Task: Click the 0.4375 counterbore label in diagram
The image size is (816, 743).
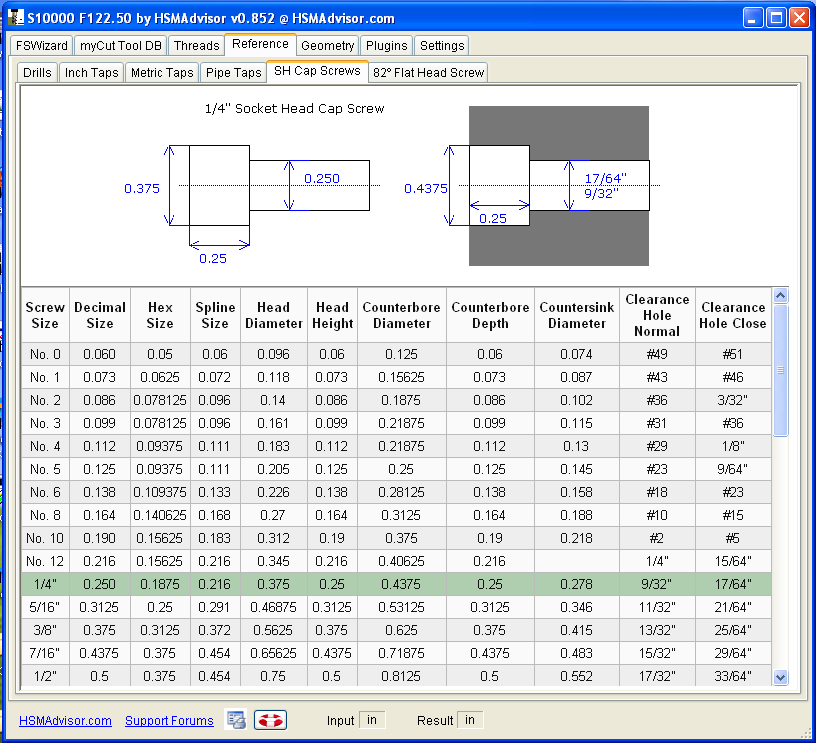Action: 426,188
